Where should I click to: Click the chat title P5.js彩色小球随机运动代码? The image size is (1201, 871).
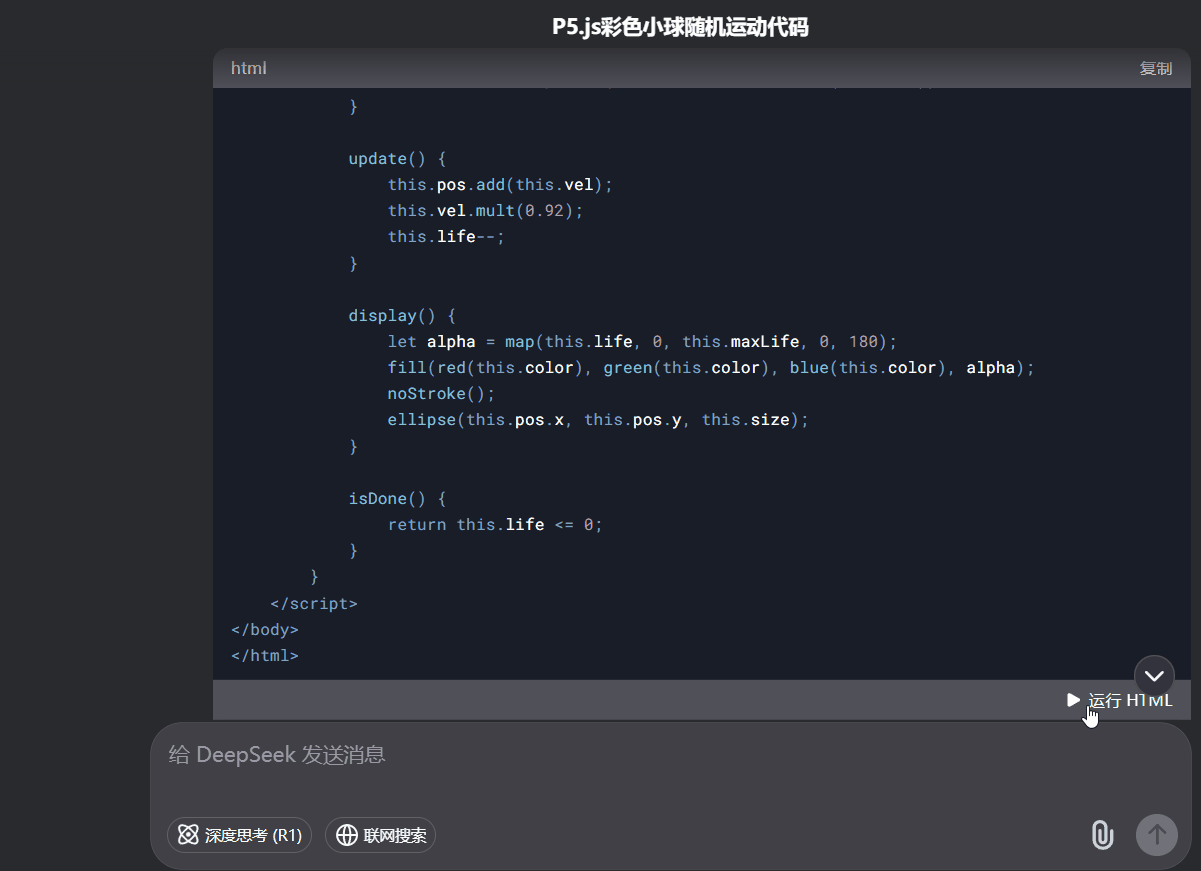pos(680,27)
